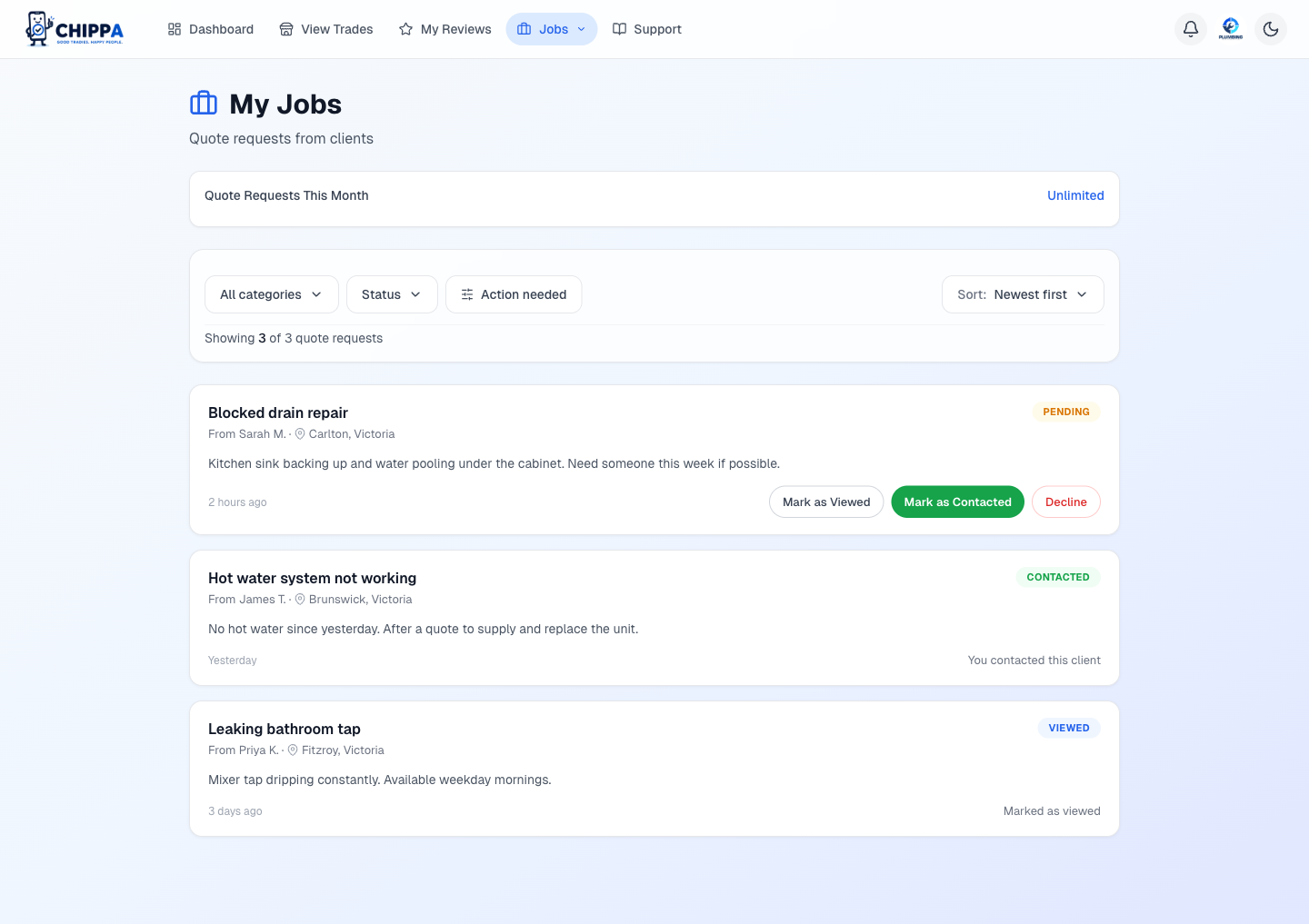Click the briefcase icon beside My Jobs

click(204, 104)
